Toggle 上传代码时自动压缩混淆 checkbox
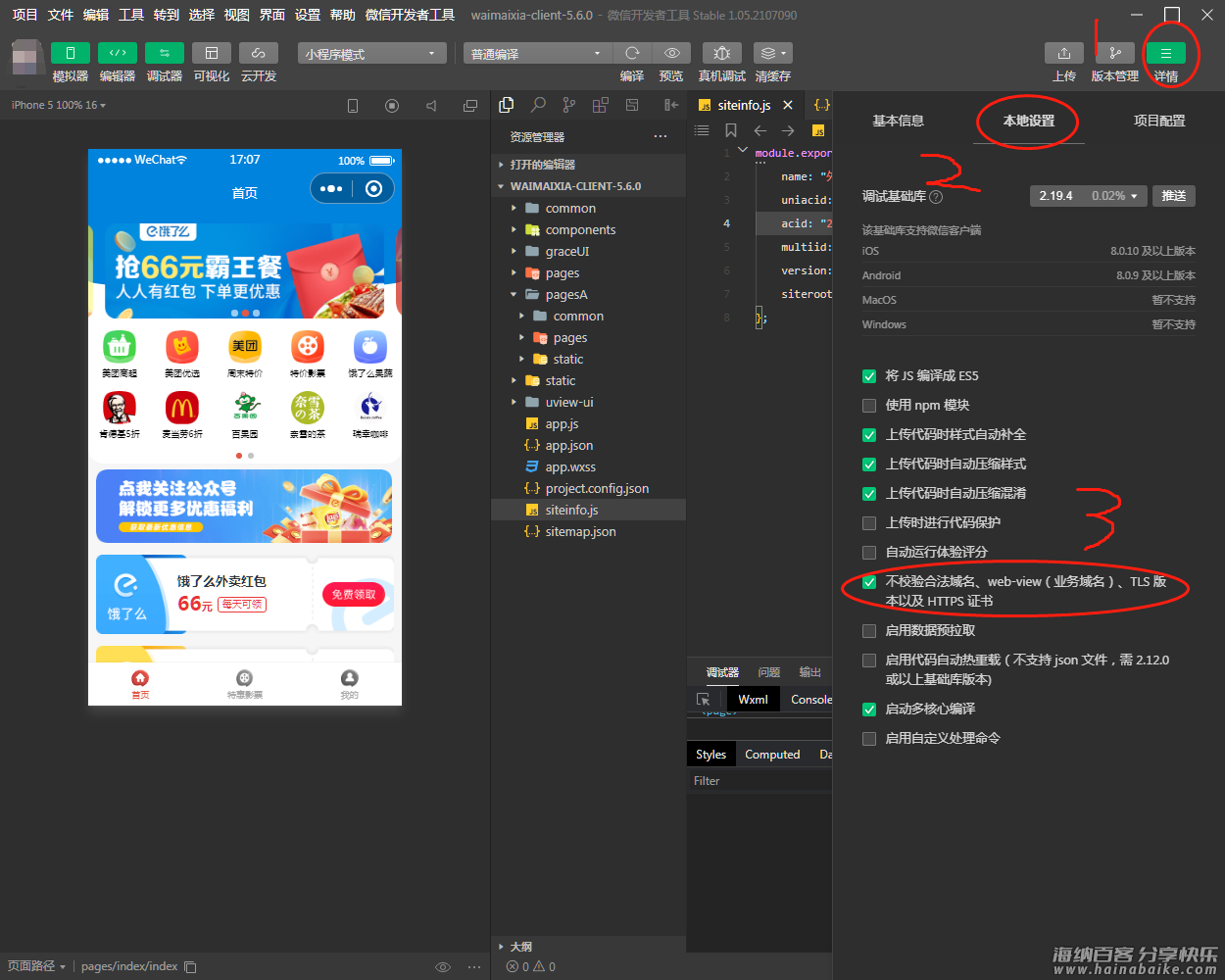This screenshot has height=980, width=1225. (x=869, y=494)
